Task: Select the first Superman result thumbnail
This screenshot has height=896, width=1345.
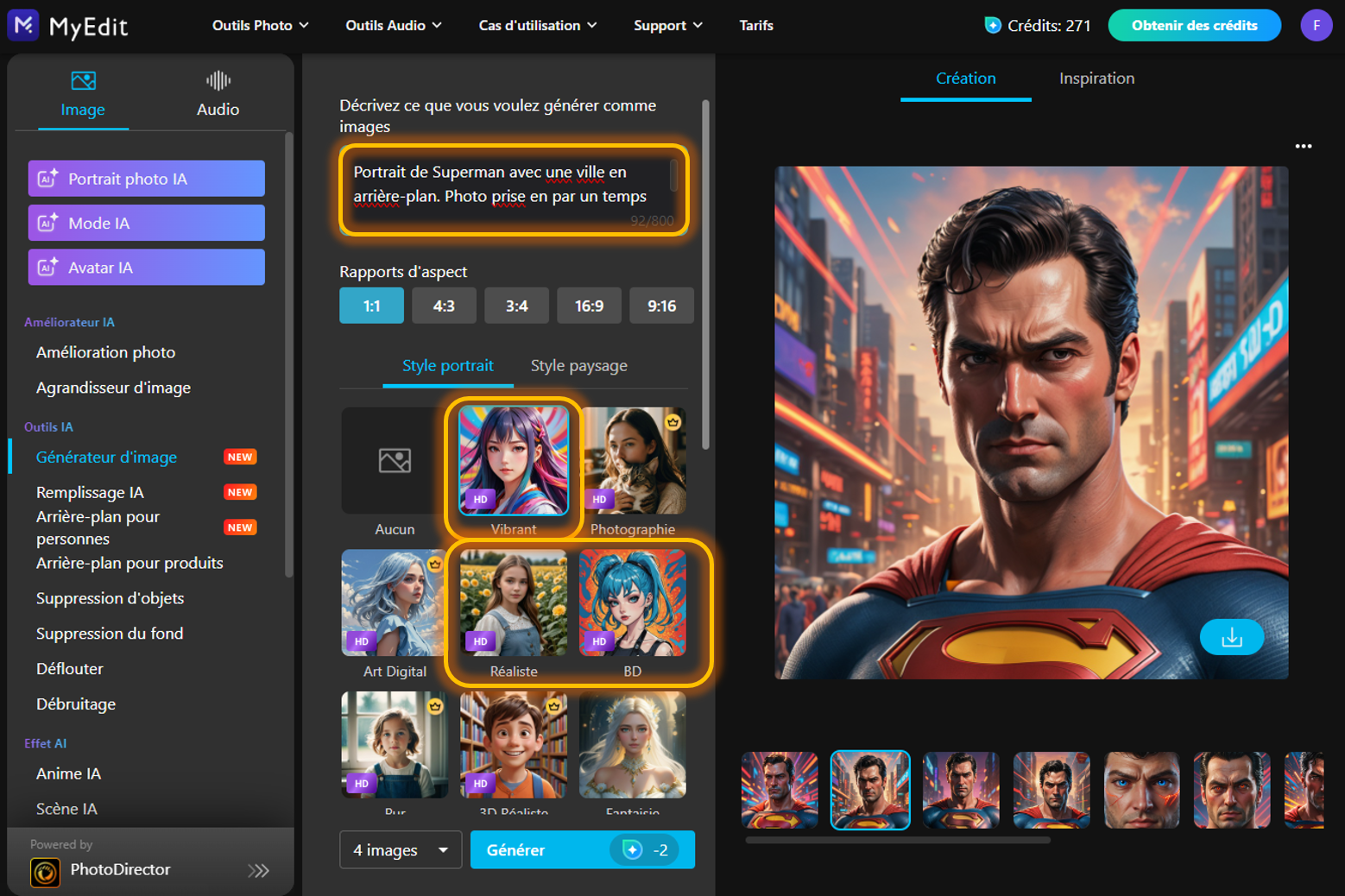Action: (x=780, y=790)
